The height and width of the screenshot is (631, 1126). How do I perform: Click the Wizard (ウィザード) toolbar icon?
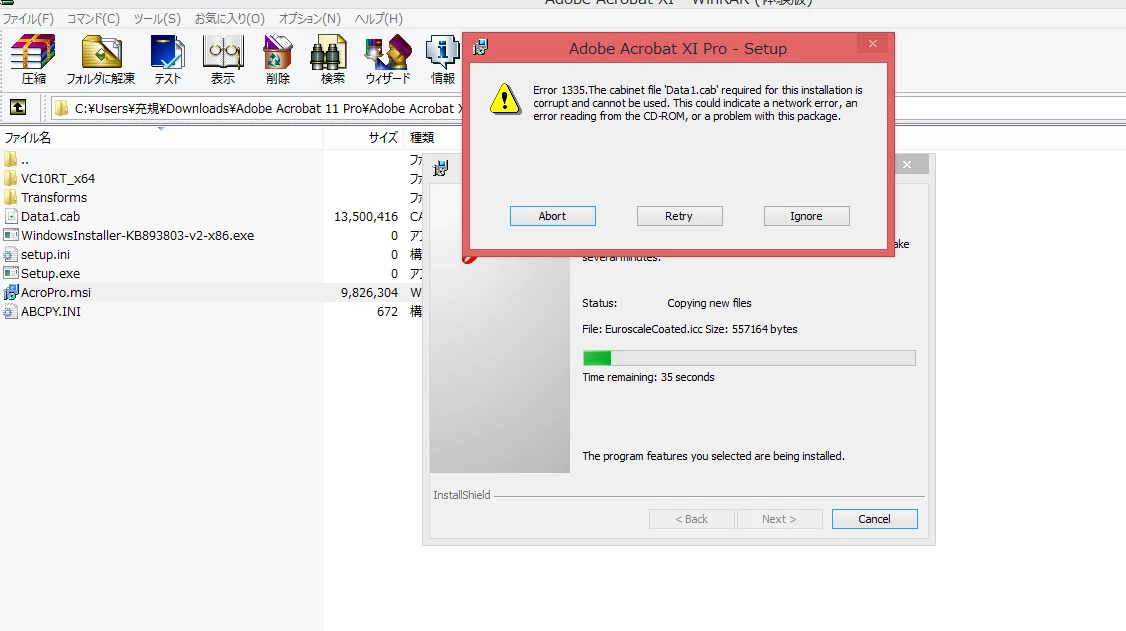click(388, 52)
